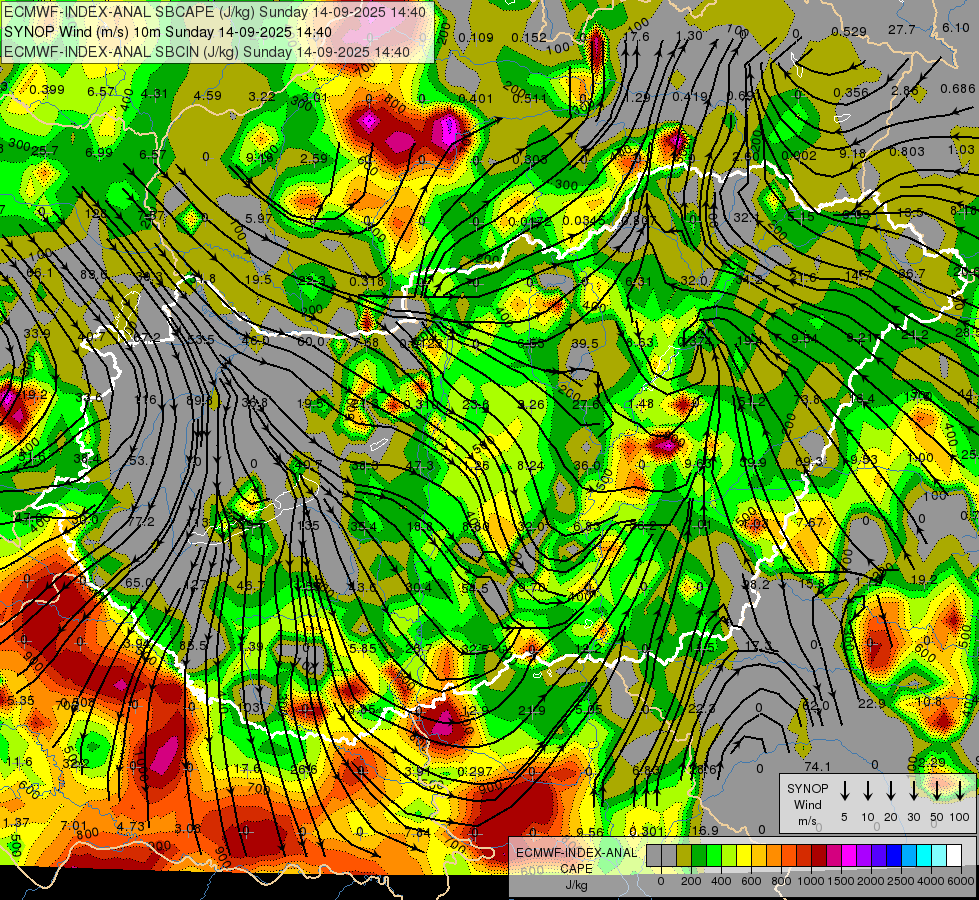The height and width of the screenshot is (900, 979).
Task: Click the map value '0.301'
Action: (646, 831)
